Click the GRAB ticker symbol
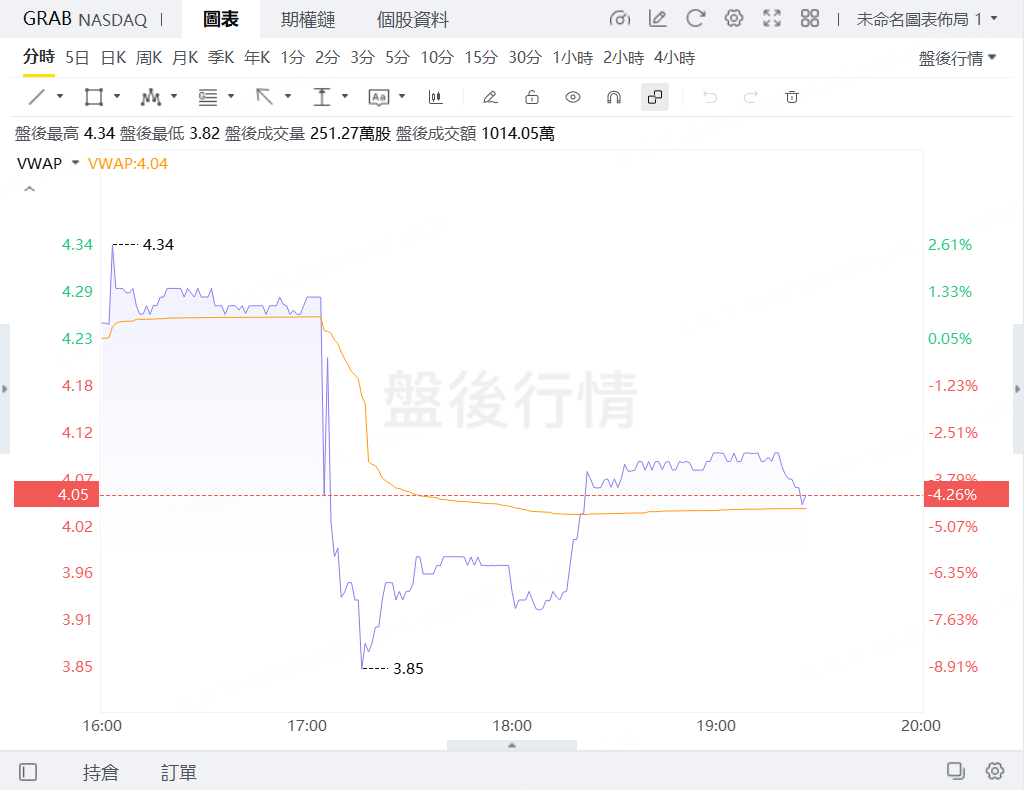This screenshot has height=790, width=1024. 47,19
